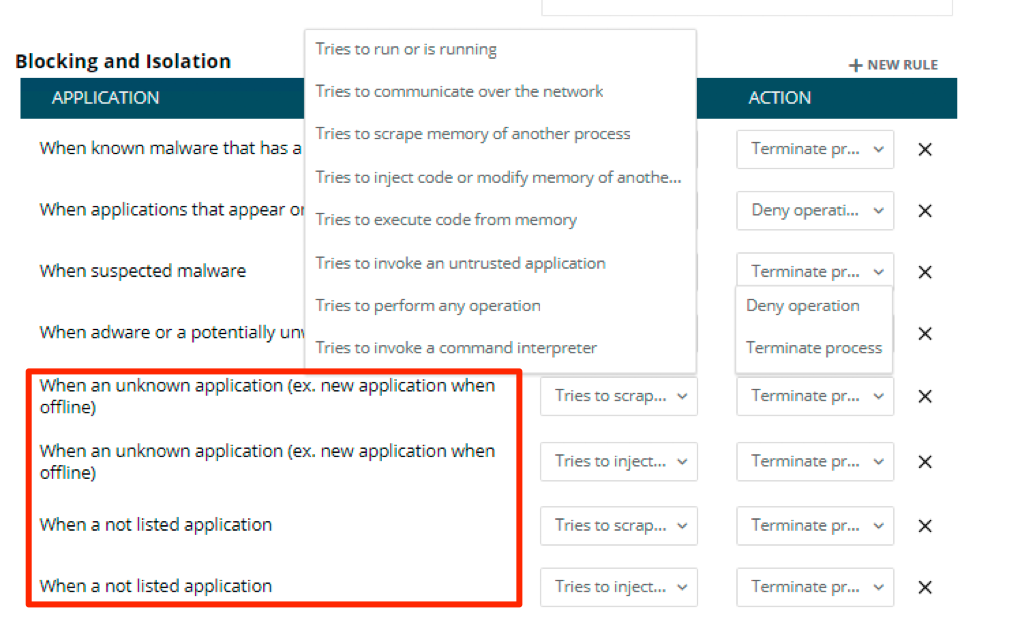
Task: Pick 'Deny operation' from action list
Action: (802, 306)
